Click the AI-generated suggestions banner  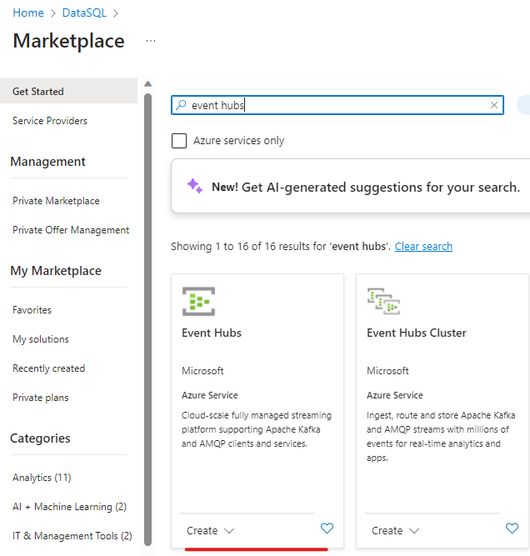[x=351, y=186]
